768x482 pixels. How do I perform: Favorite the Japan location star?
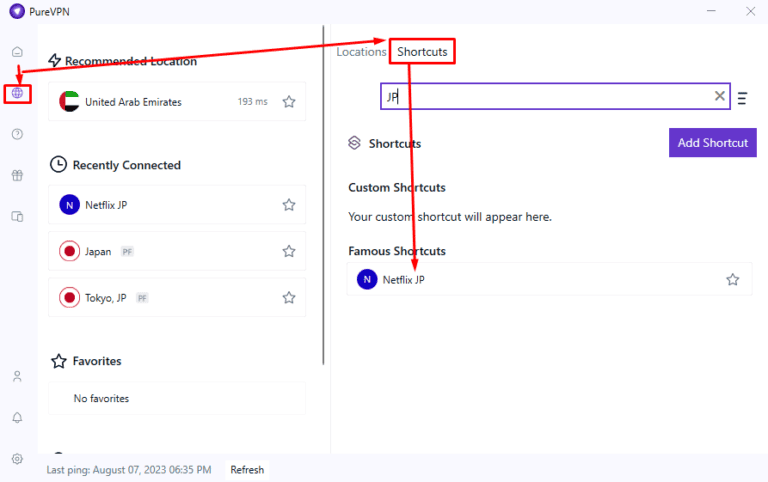point(289,251)
